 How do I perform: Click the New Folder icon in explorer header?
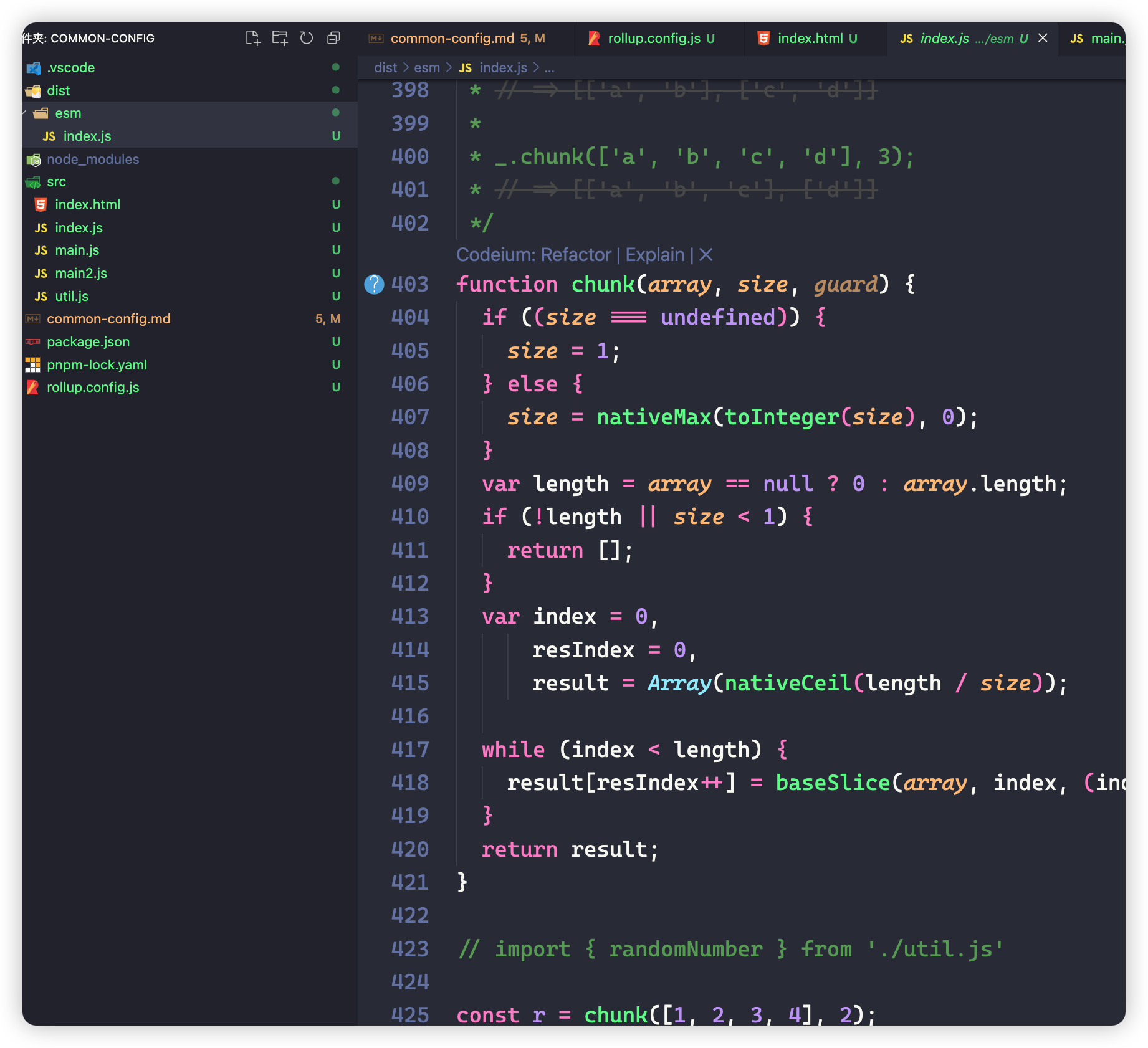coord(280,38)
